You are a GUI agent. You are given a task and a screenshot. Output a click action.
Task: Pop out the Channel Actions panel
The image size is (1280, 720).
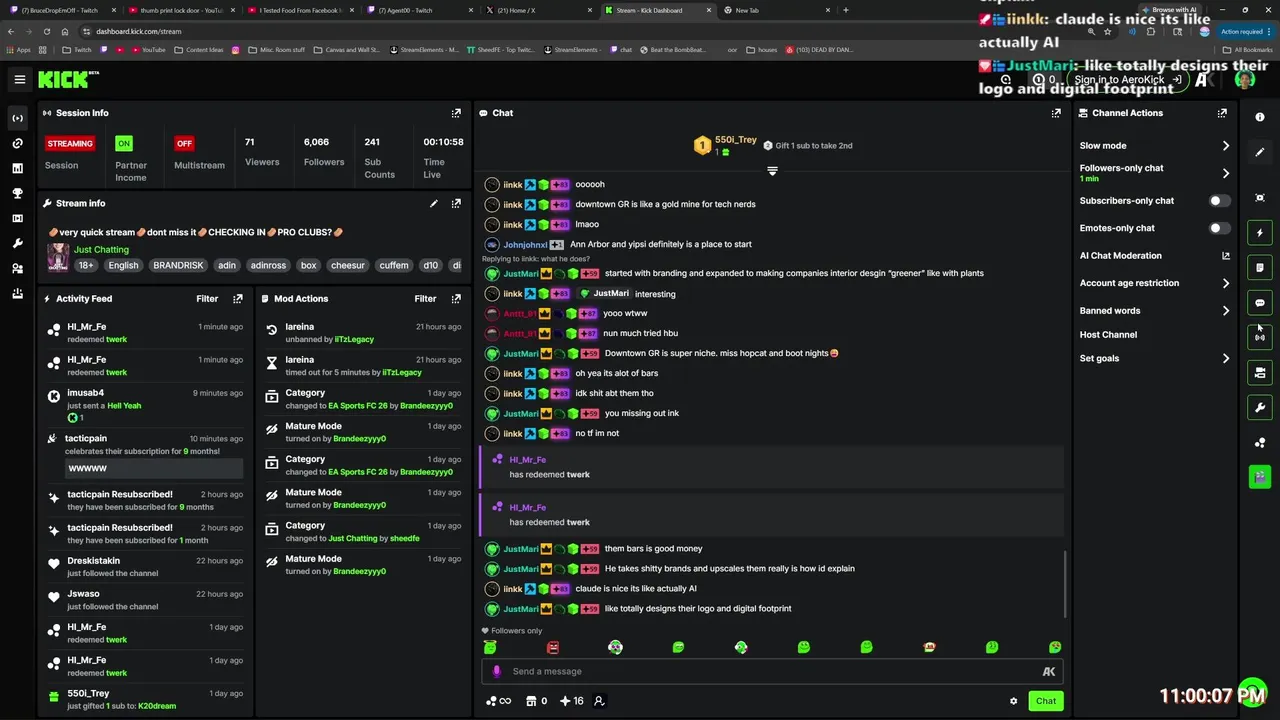pyautogui.click(x=1222, y=113)
